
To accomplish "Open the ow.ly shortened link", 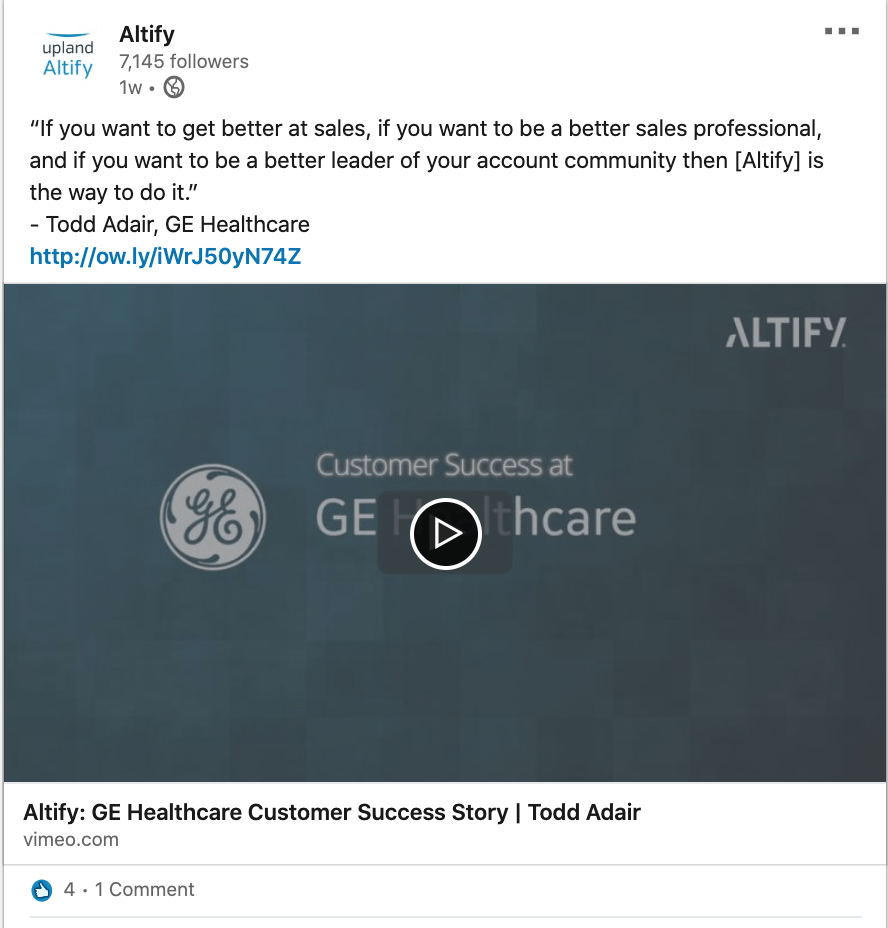I will [165, 257].
